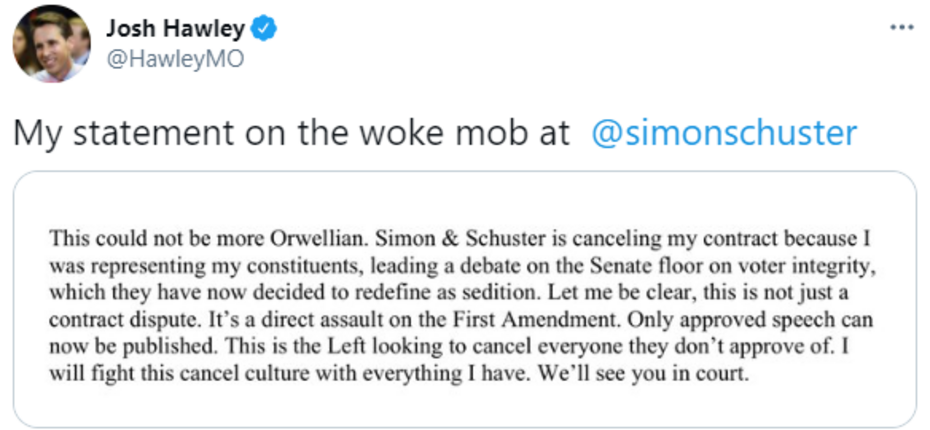This screenshot has height=430, width=930.
Task: Click the Josh Hawley display name
Action: [x=175, y=30]
